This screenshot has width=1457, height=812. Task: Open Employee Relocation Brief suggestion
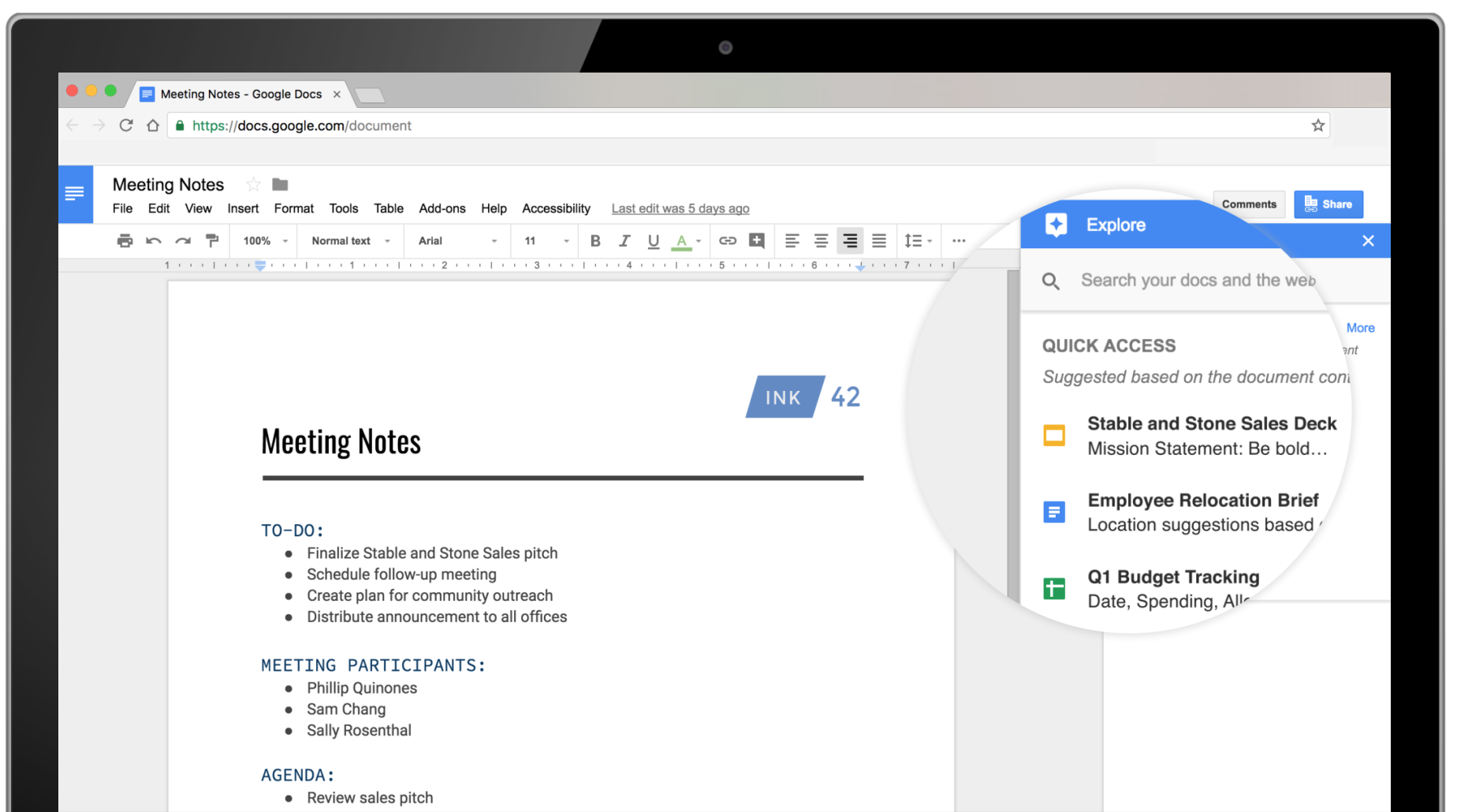1183,512
